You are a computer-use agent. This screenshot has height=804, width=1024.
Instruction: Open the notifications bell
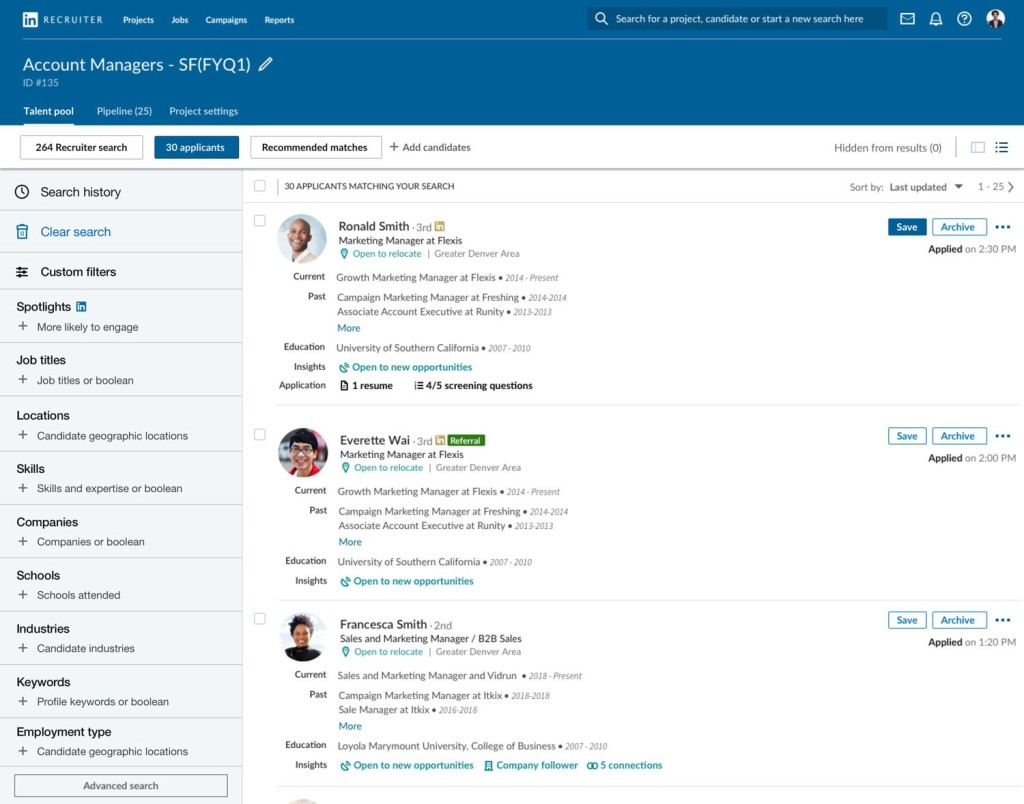pyautogui.click(x=936, y=19)
